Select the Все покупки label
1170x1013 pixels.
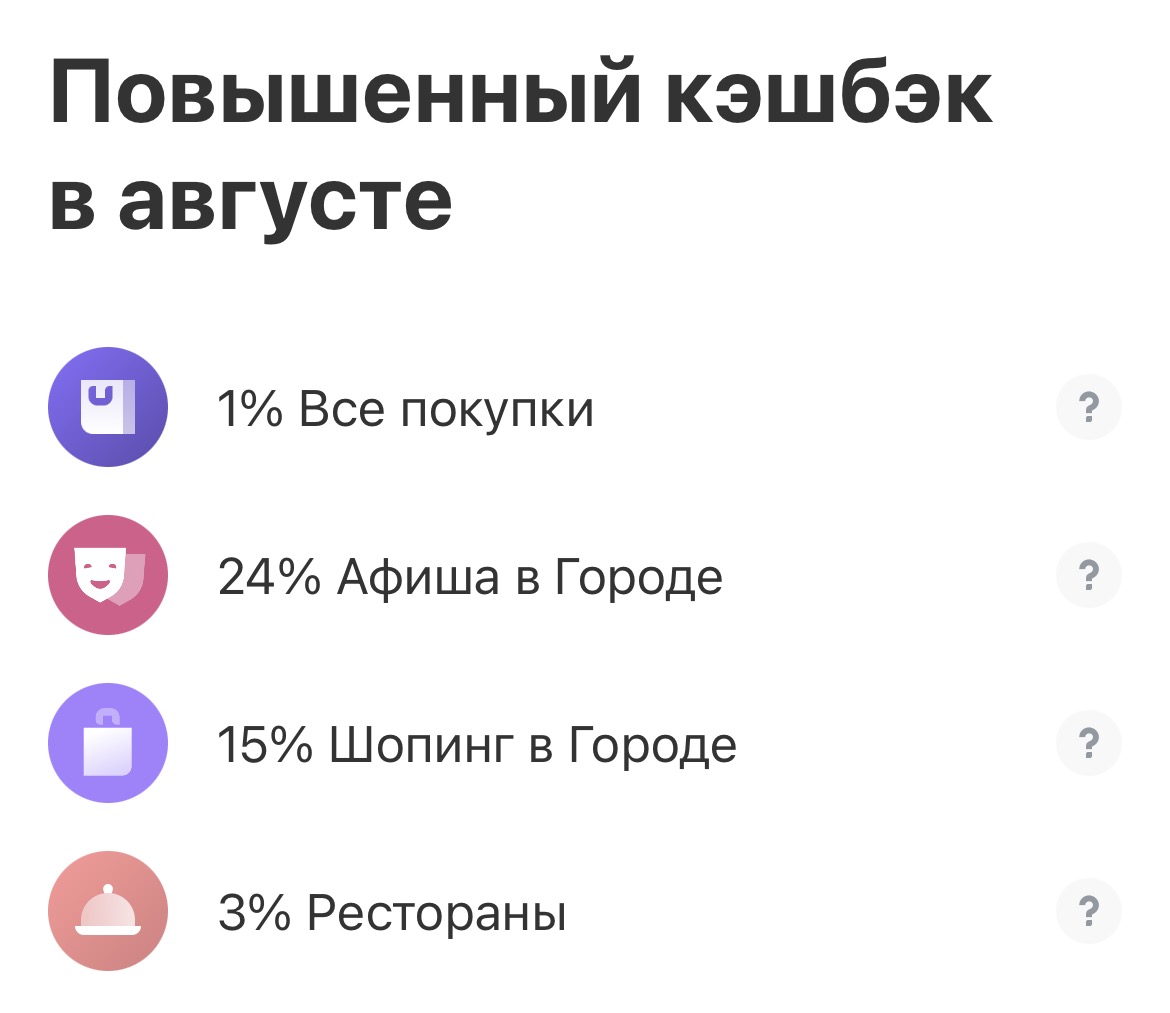click(x=446, y=410)
